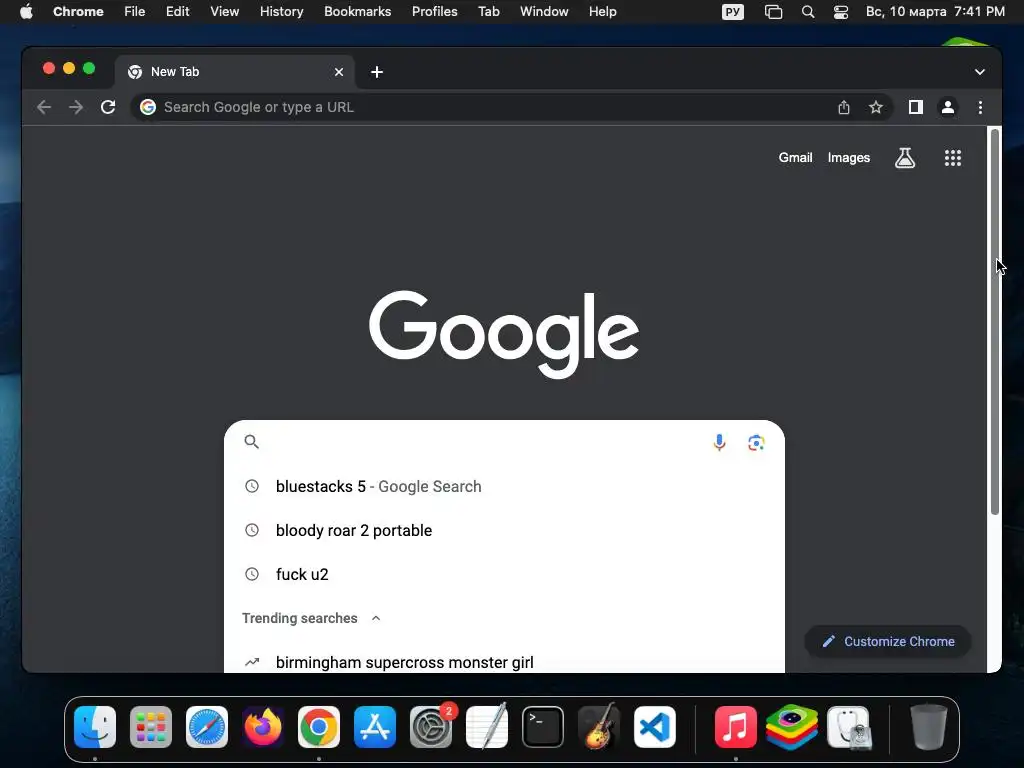Click the date and time in menu bar

(x=935, y=12)
